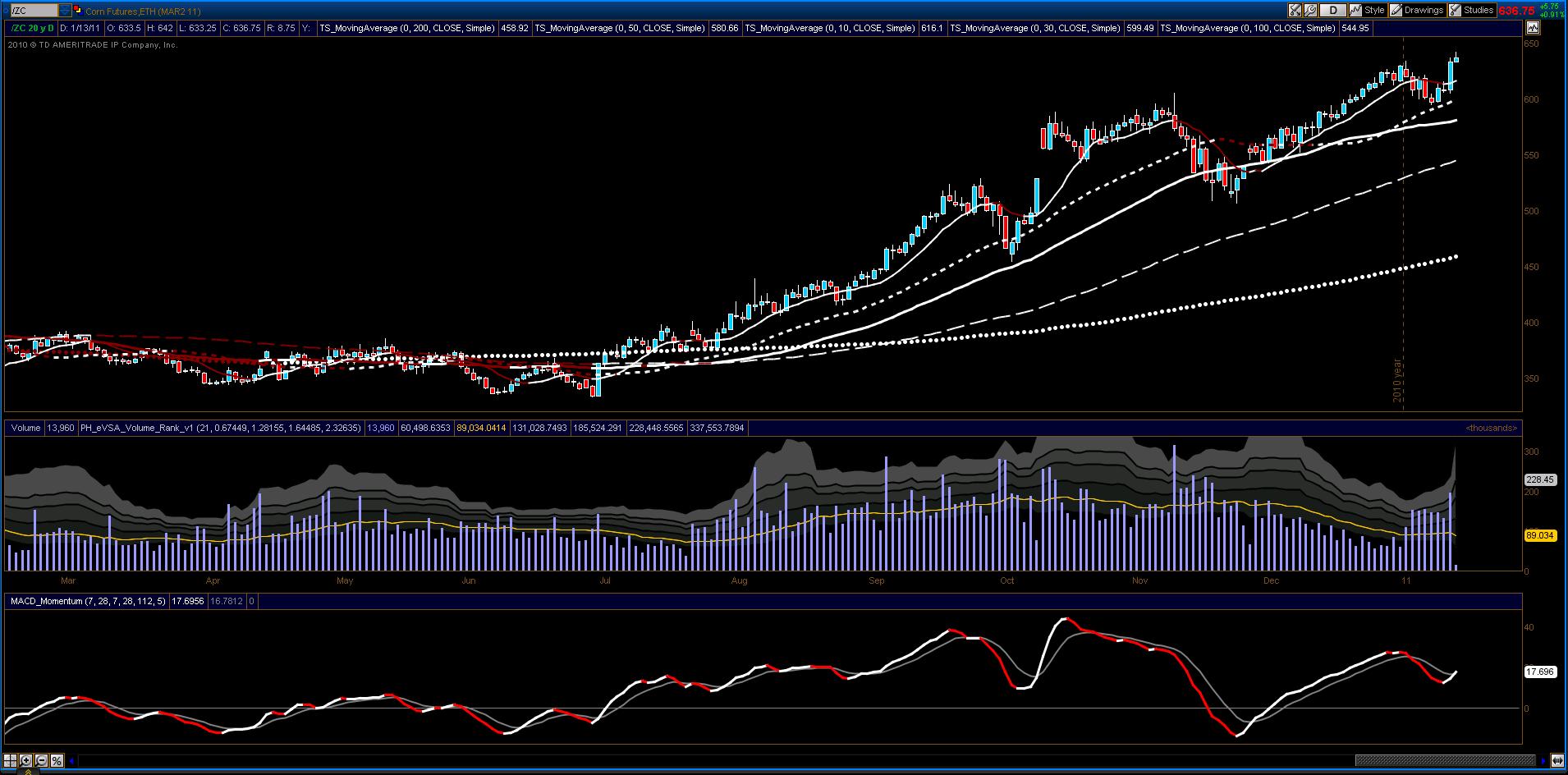The height and width of the screenshot is (775, 1568).
Task: Click the Volume study label
Action: coord(25,428)
